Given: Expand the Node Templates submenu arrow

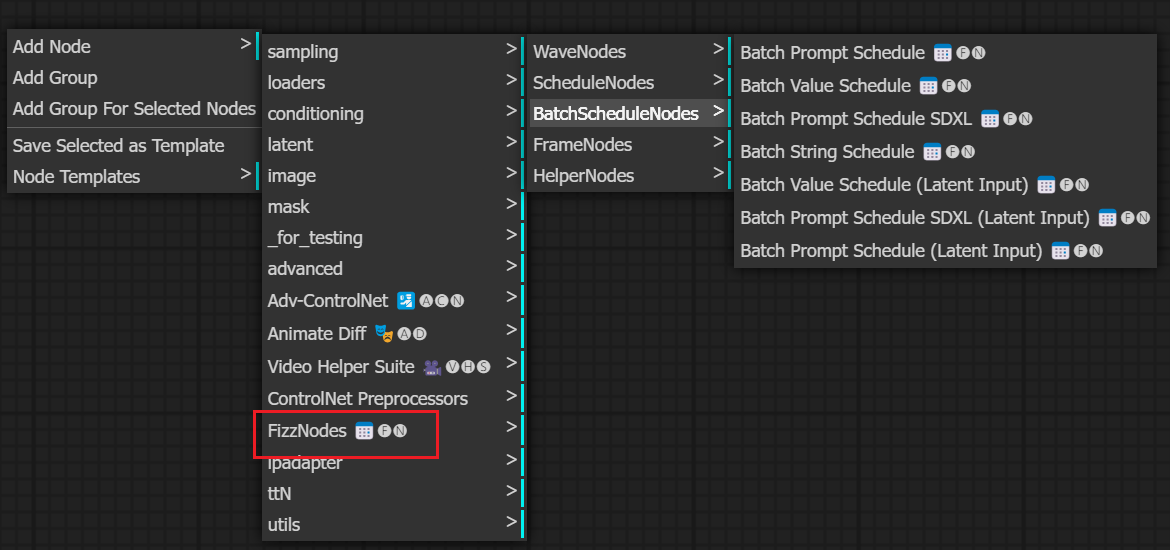Looking at the screenshot, I should click(246, 174).
